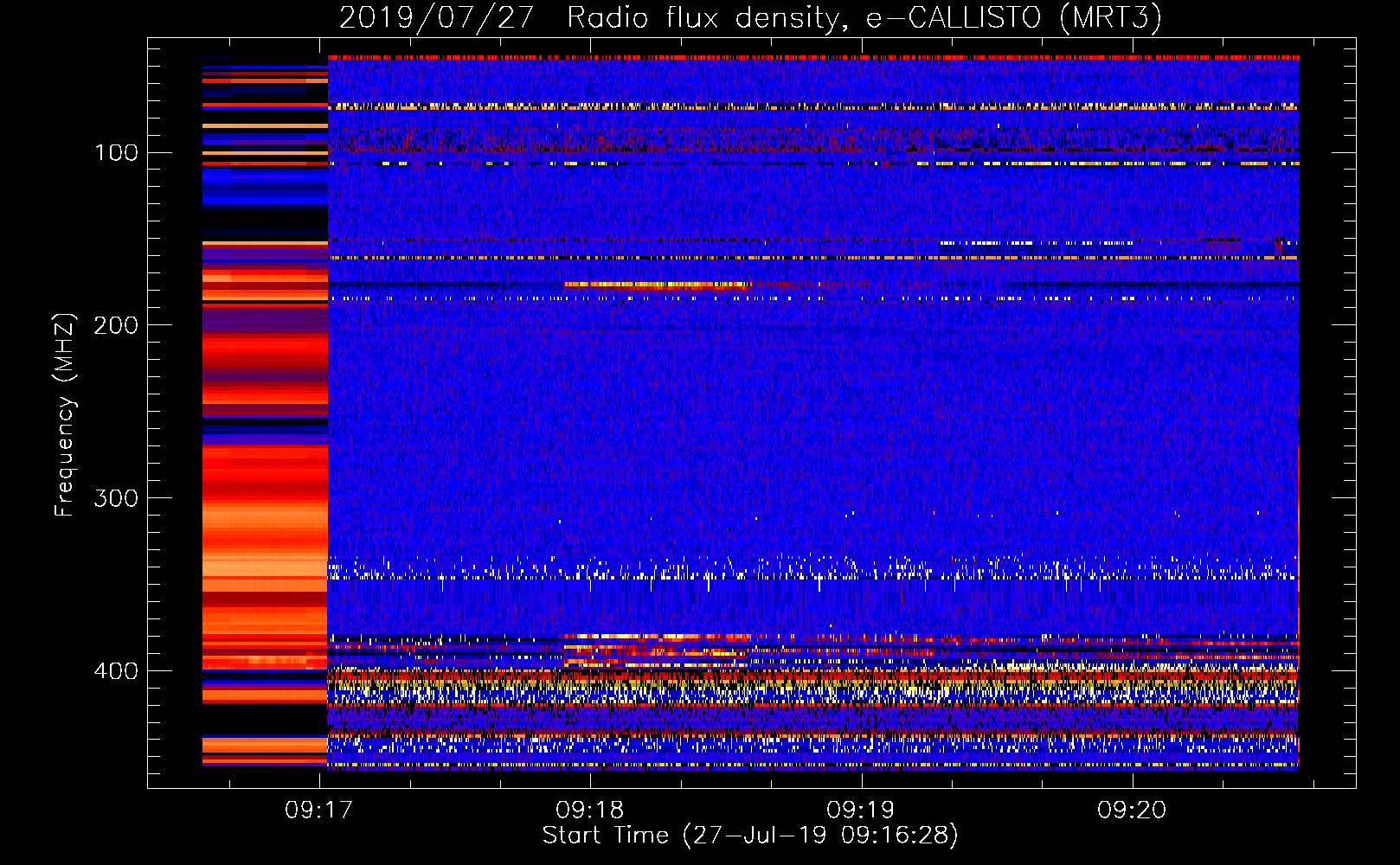Click the 300 frequency tick label
1400x865 pixels.
116,498
